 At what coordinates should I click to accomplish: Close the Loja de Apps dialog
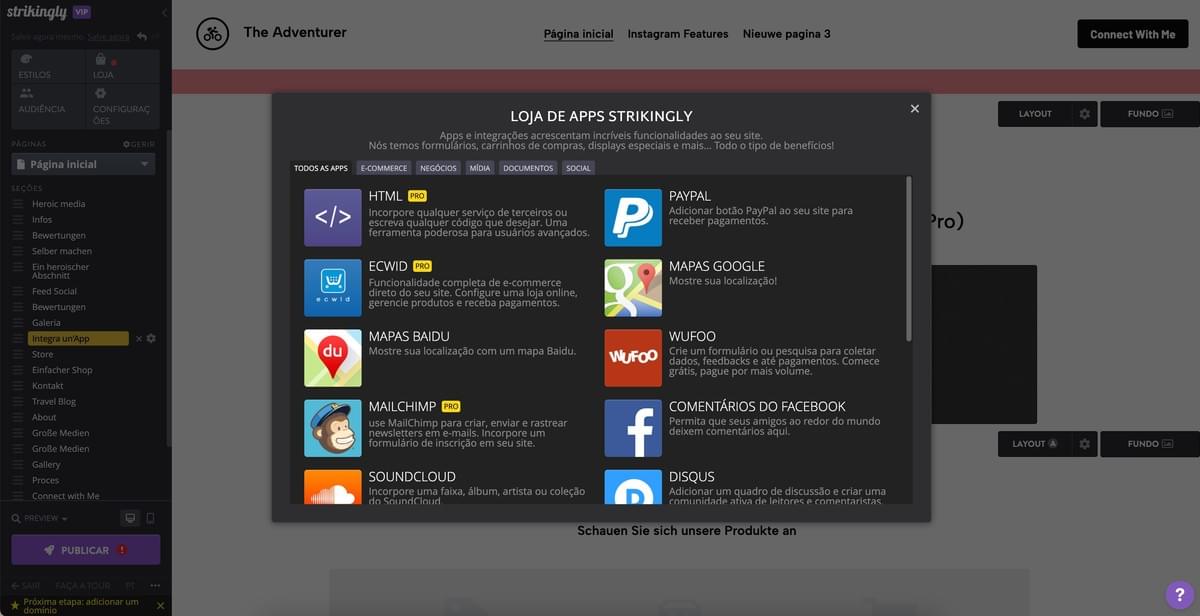pyautogui.click(x=914, y=109)
